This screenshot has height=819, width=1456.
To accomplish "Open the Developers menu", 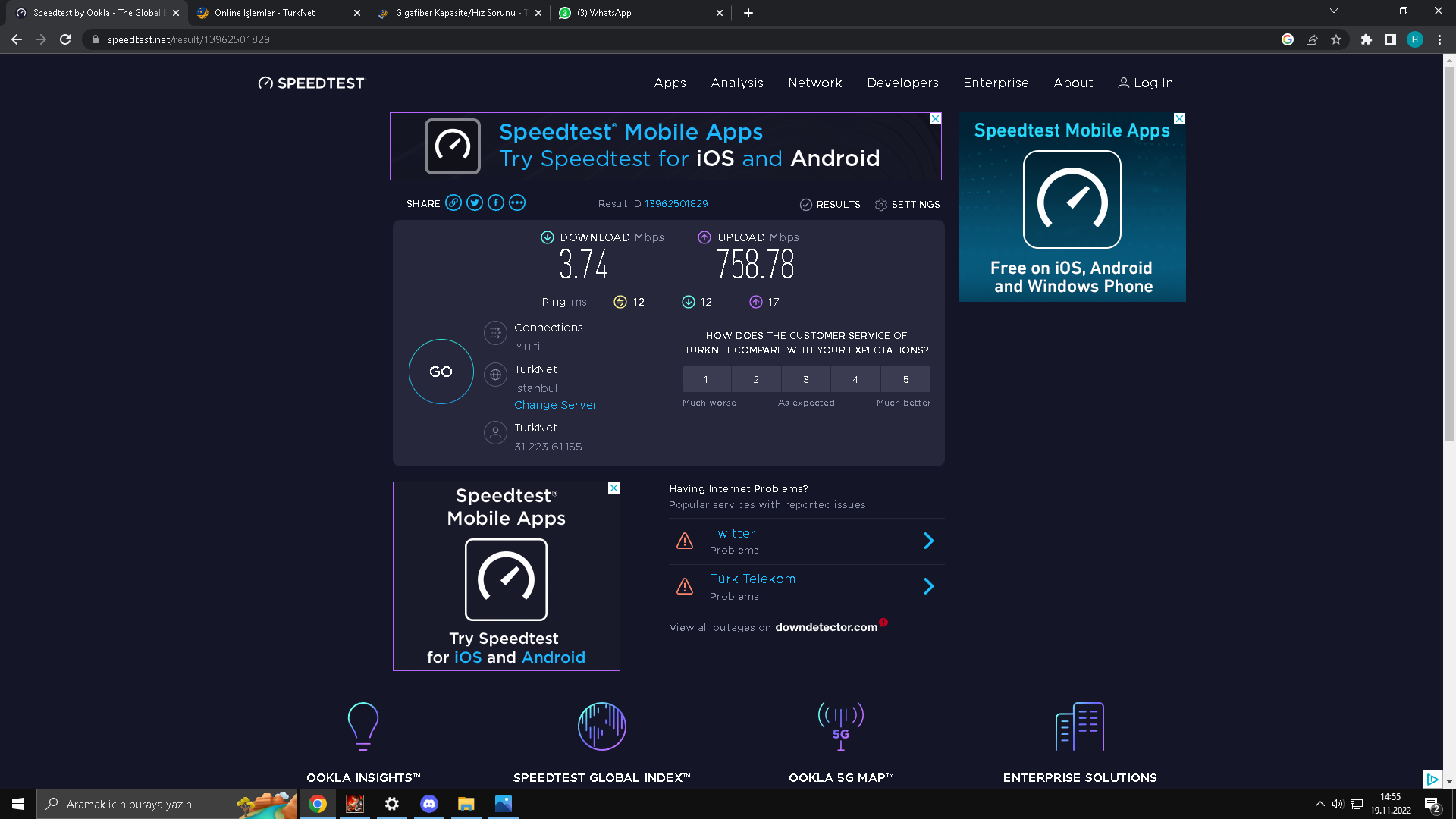I will pyautogui.click(x=903, y=83).
